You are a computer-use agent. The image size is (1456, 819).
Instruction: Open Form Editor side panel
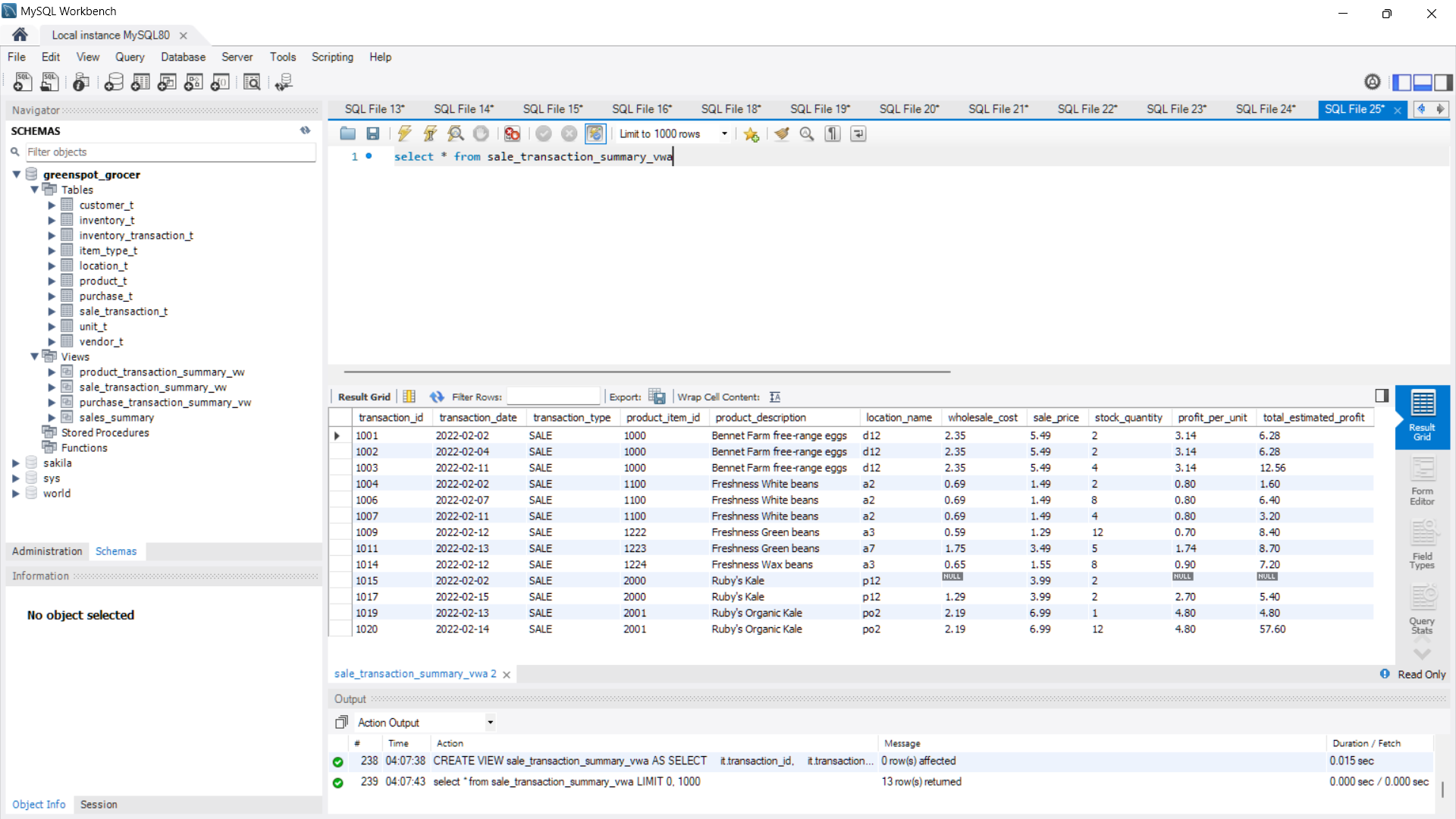click(x=1422, y=482)
